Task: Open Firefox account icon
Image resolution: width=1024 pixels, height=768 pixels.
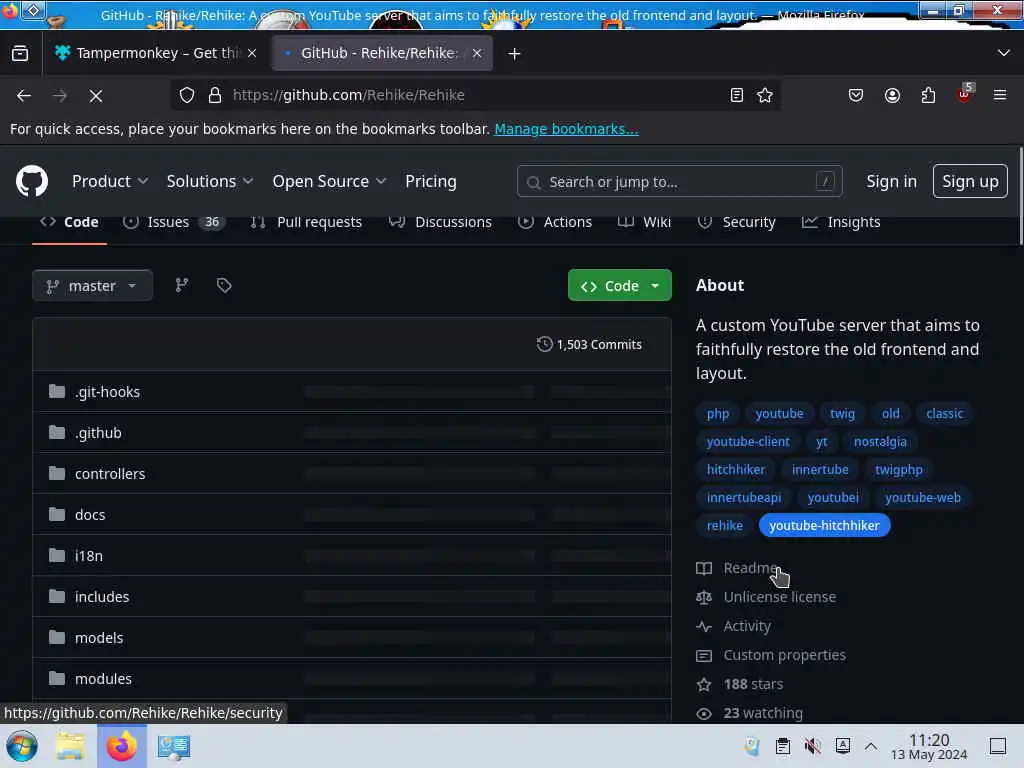Action: click(x=892, y=95)
